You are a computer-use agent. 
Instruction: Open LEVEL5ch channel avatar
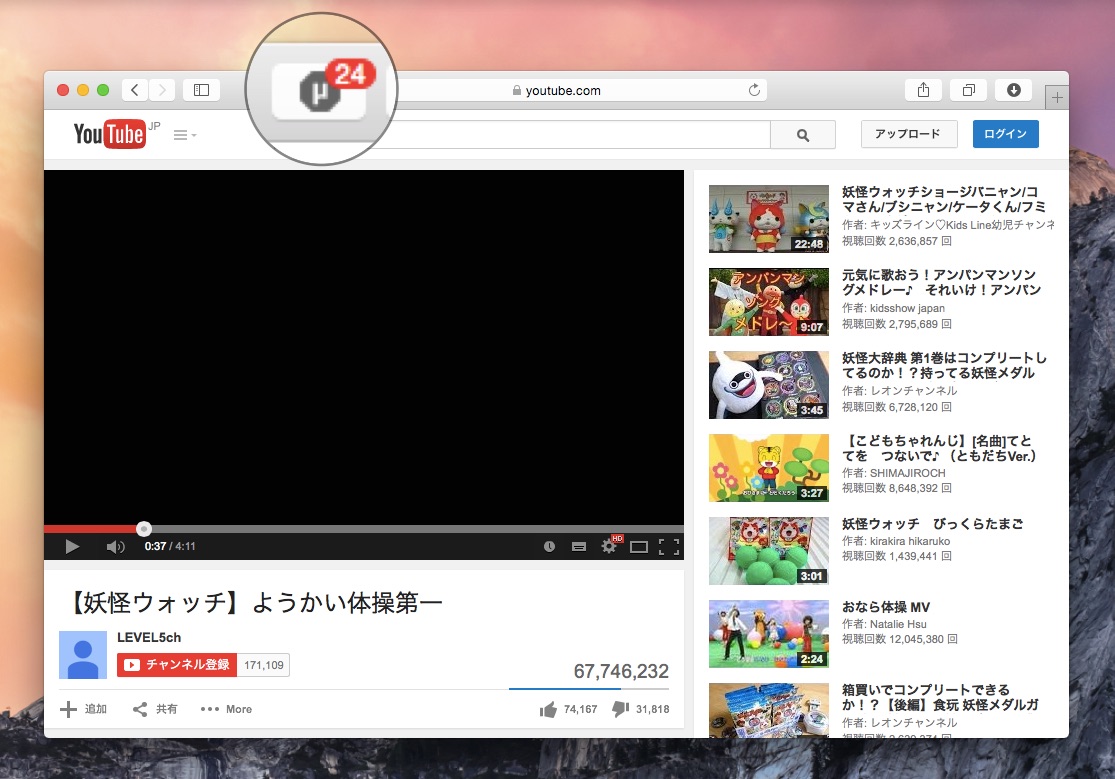click(83, 655)
